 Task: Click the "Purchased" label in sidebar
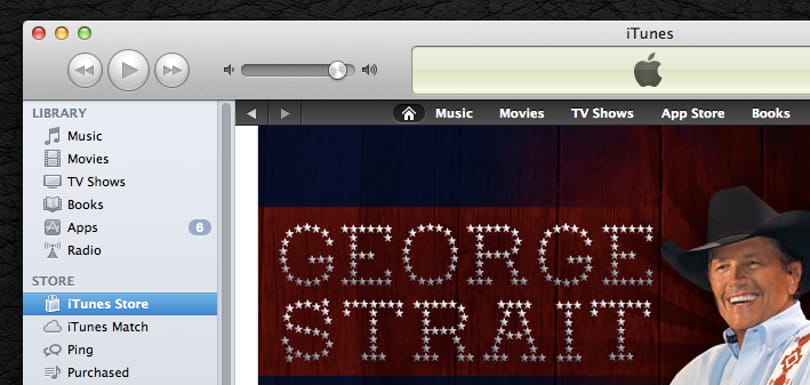click(x=98, y=373)
